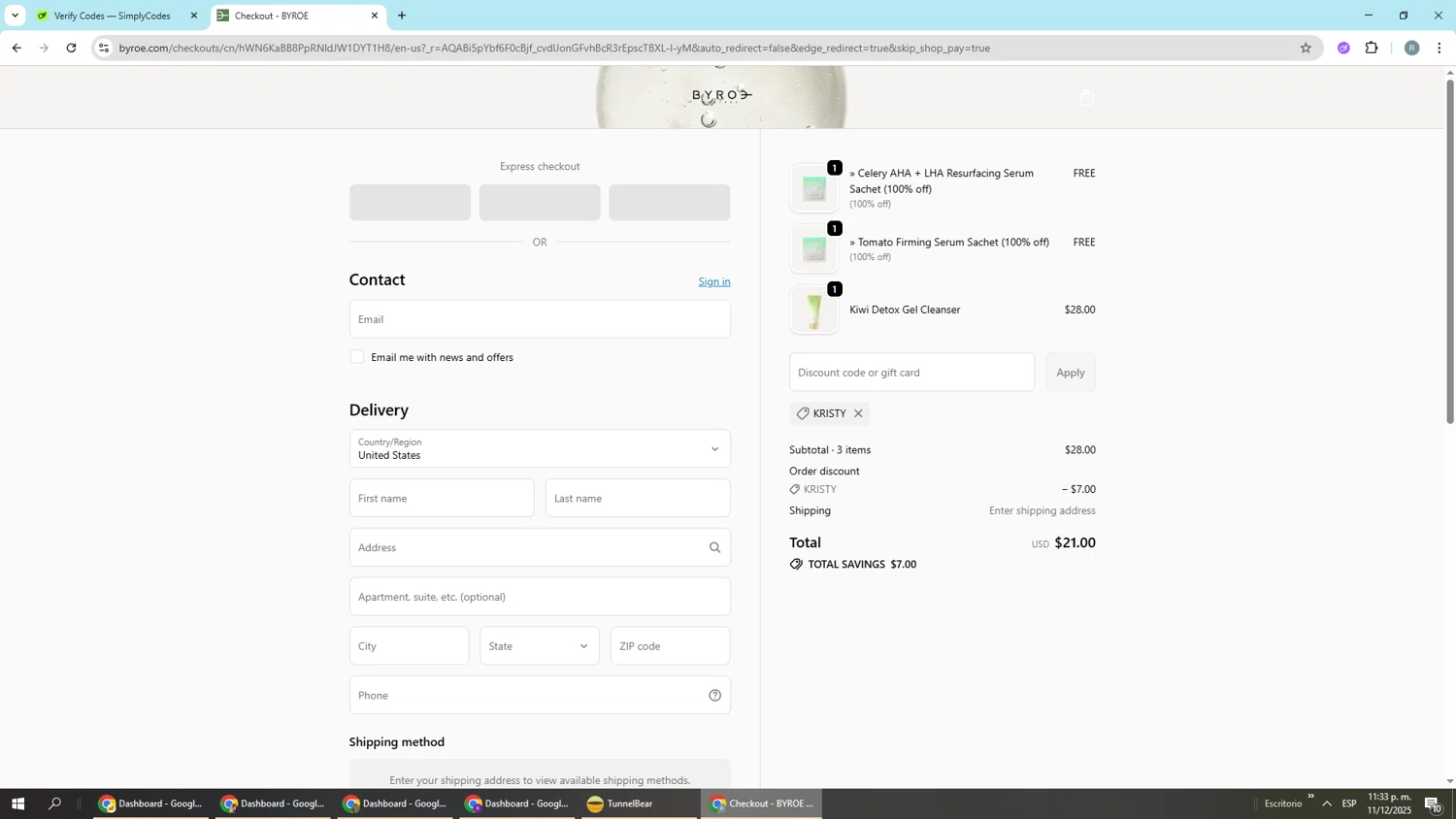Click first express checkout button

(410, 203)
